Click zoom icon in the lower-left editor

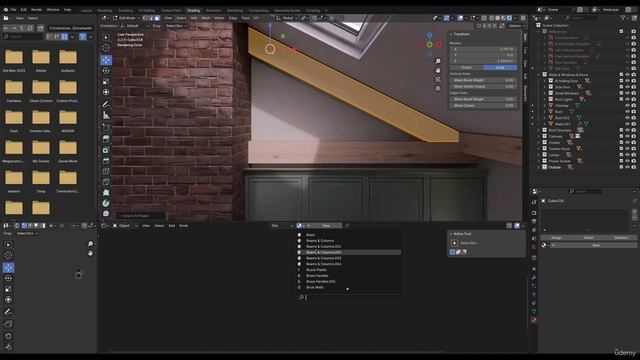click(90, 244)
